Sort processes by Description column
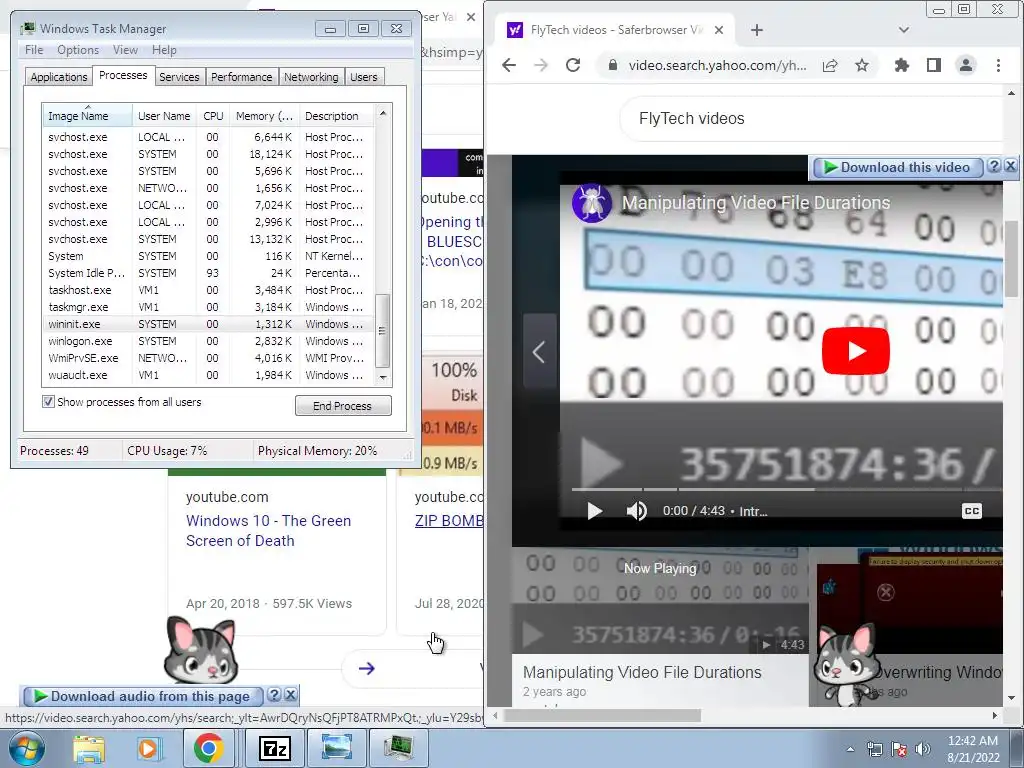The image size is (1024, 768). tap(336, 116)
